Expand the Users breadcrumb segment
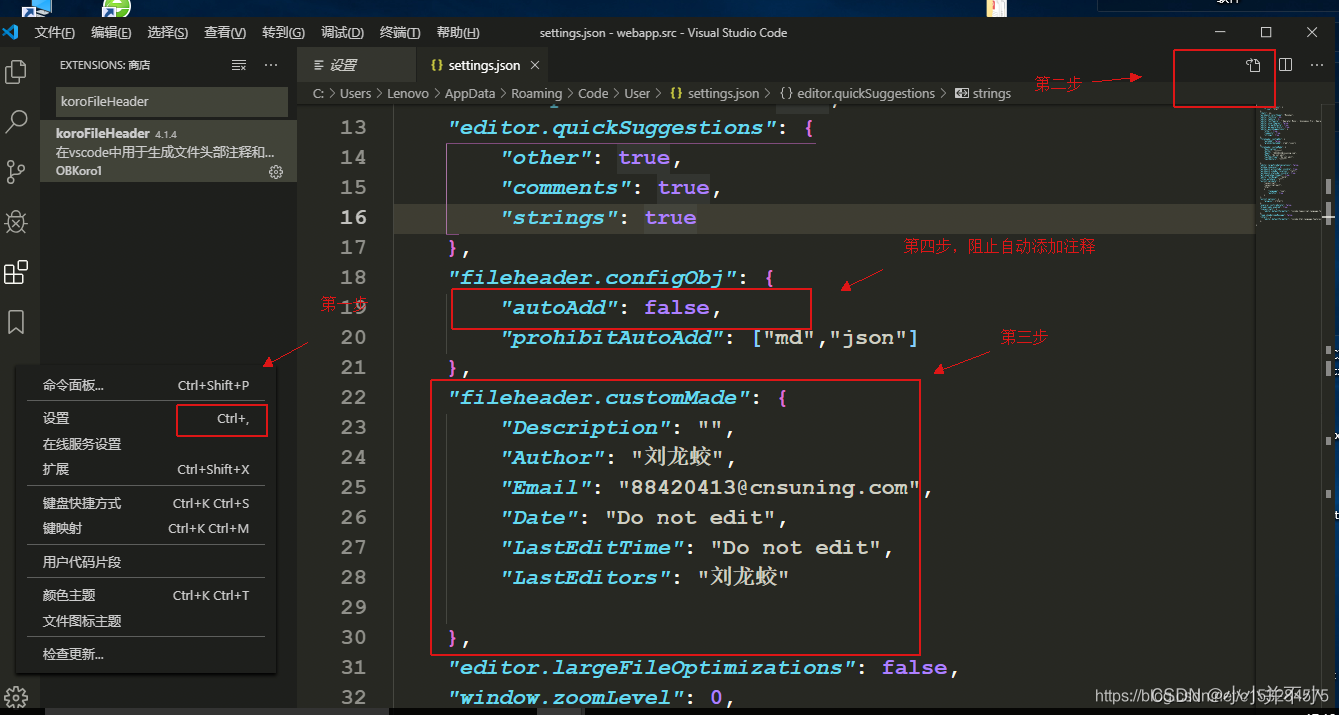 [355, 93]
